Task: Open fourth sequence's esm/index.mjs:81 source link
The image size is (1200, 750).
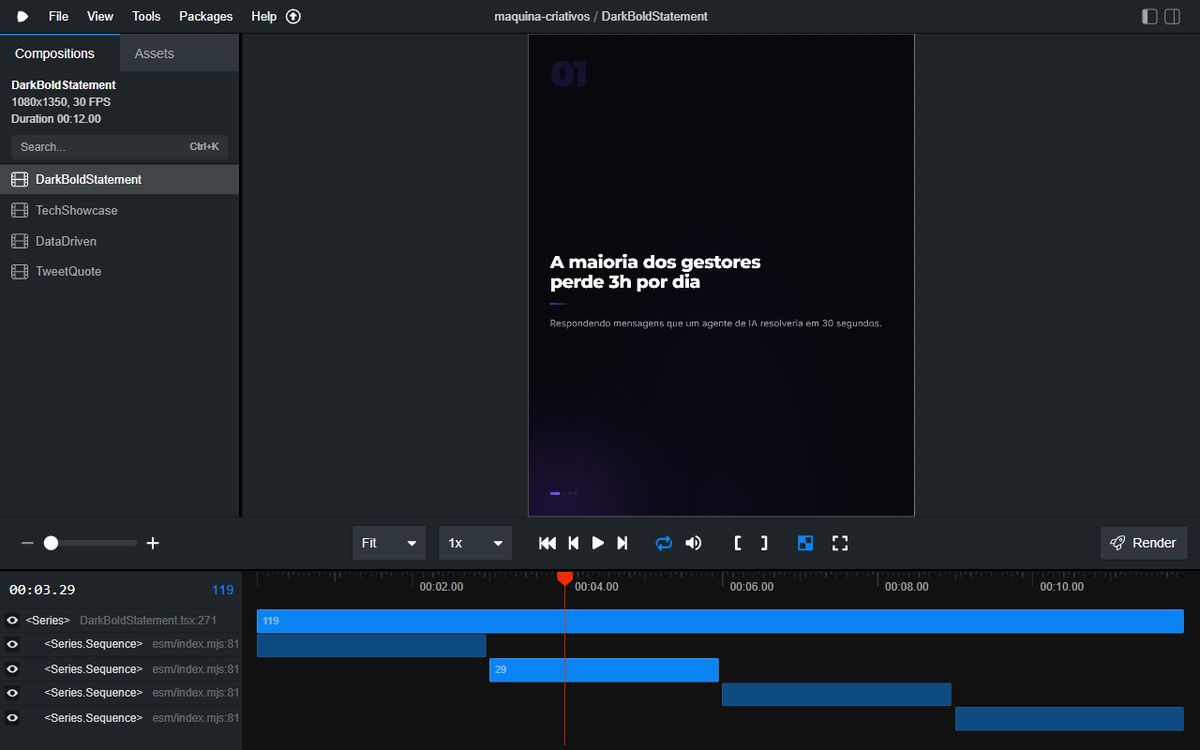Action: pos(196,718)
